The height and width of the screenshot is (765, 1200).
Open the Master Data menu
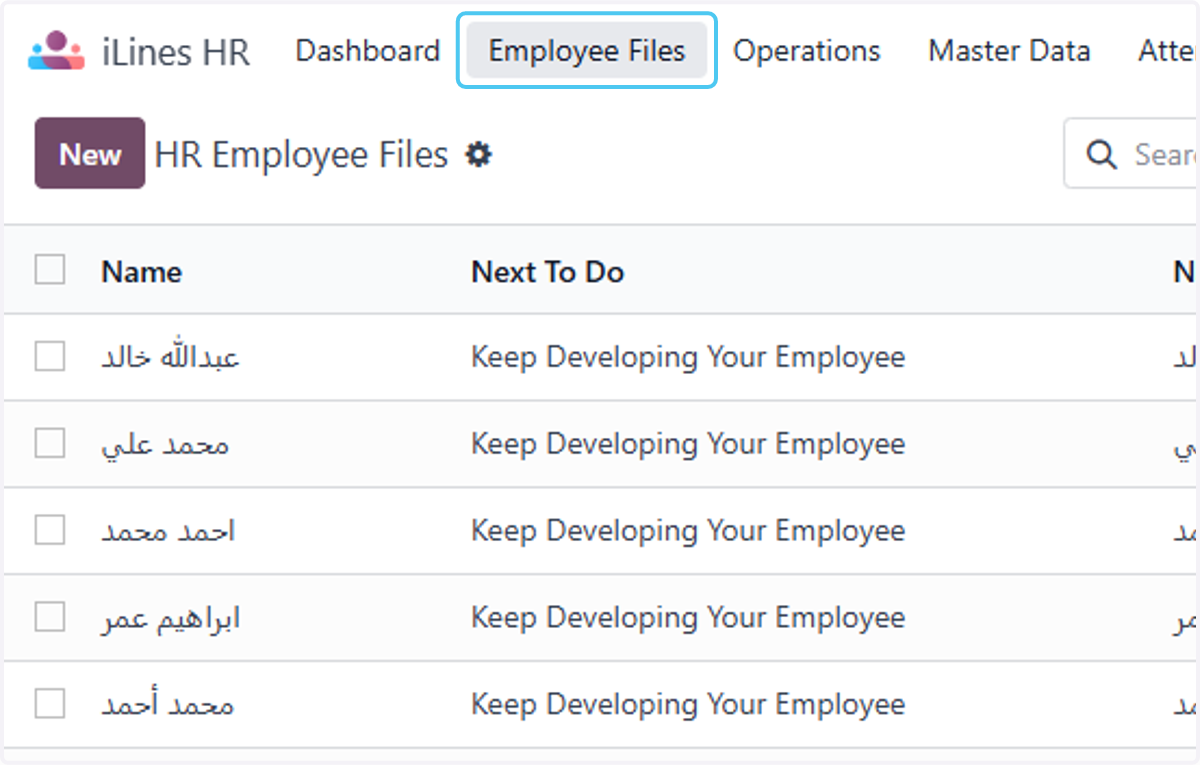click(1009, 51)
